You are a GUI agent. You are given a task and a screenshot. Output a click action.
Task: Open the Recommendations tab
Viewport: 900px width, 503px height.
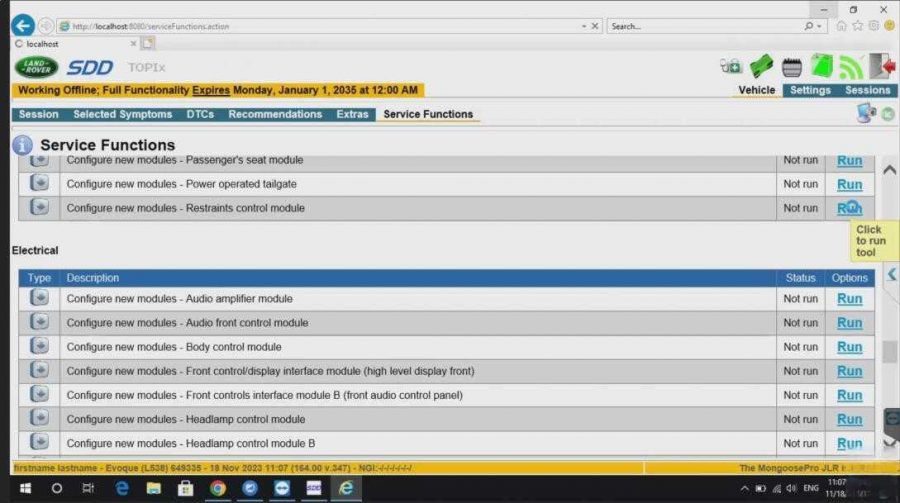(275, 114)
